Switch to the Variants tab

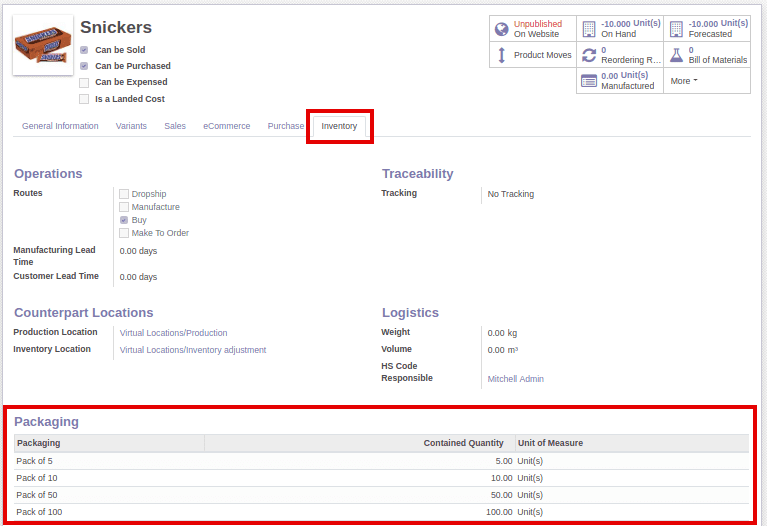point(131,126)
